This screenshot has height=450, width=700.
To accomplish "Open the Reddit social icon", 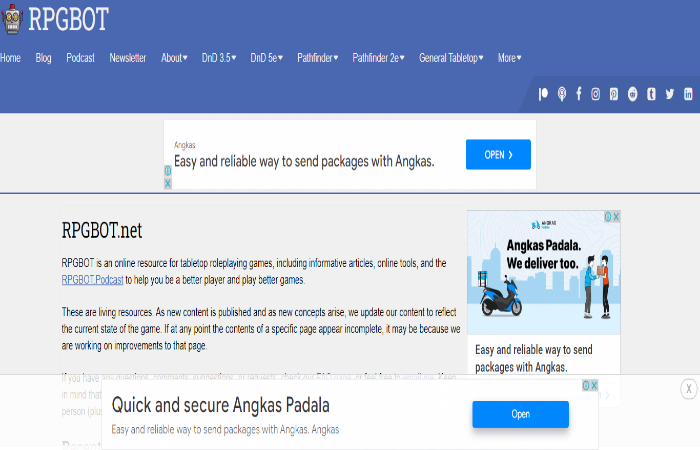I will point(633,94).
